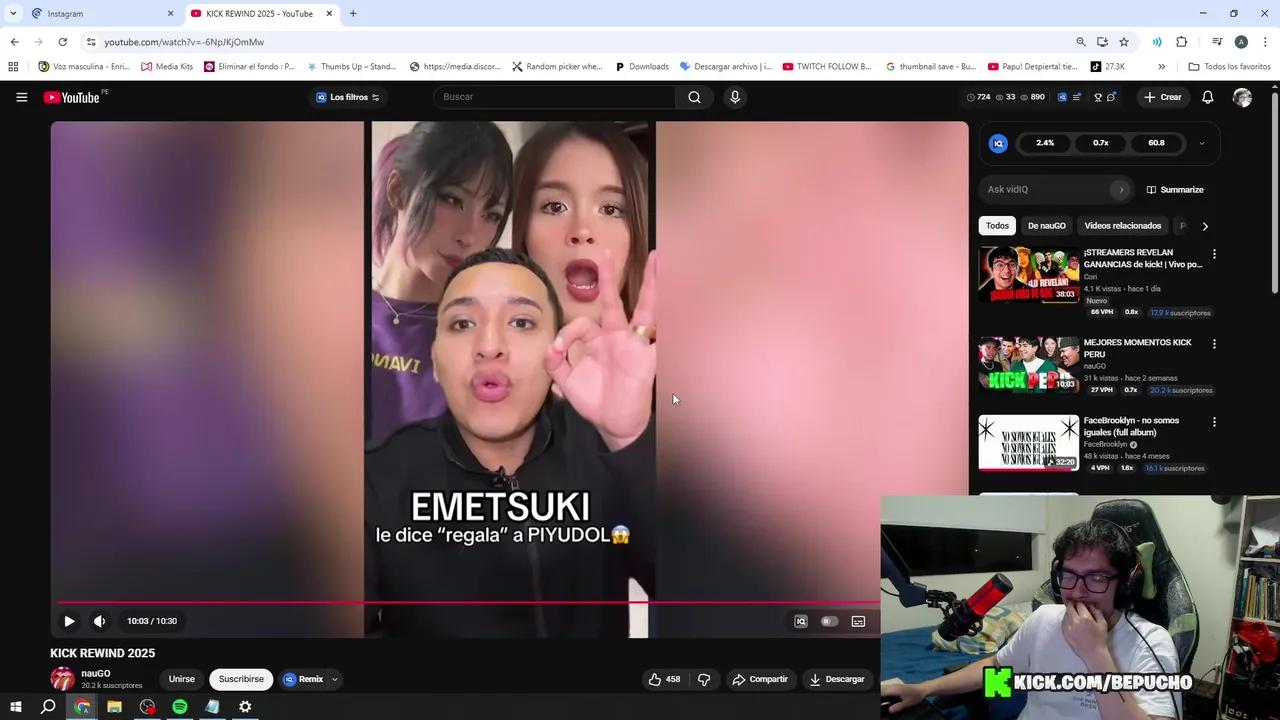This screenshot has width=1280, height=720.
Task: Go to the YouTube home logo
Action: pyautogui.click(x=71, y=97)
